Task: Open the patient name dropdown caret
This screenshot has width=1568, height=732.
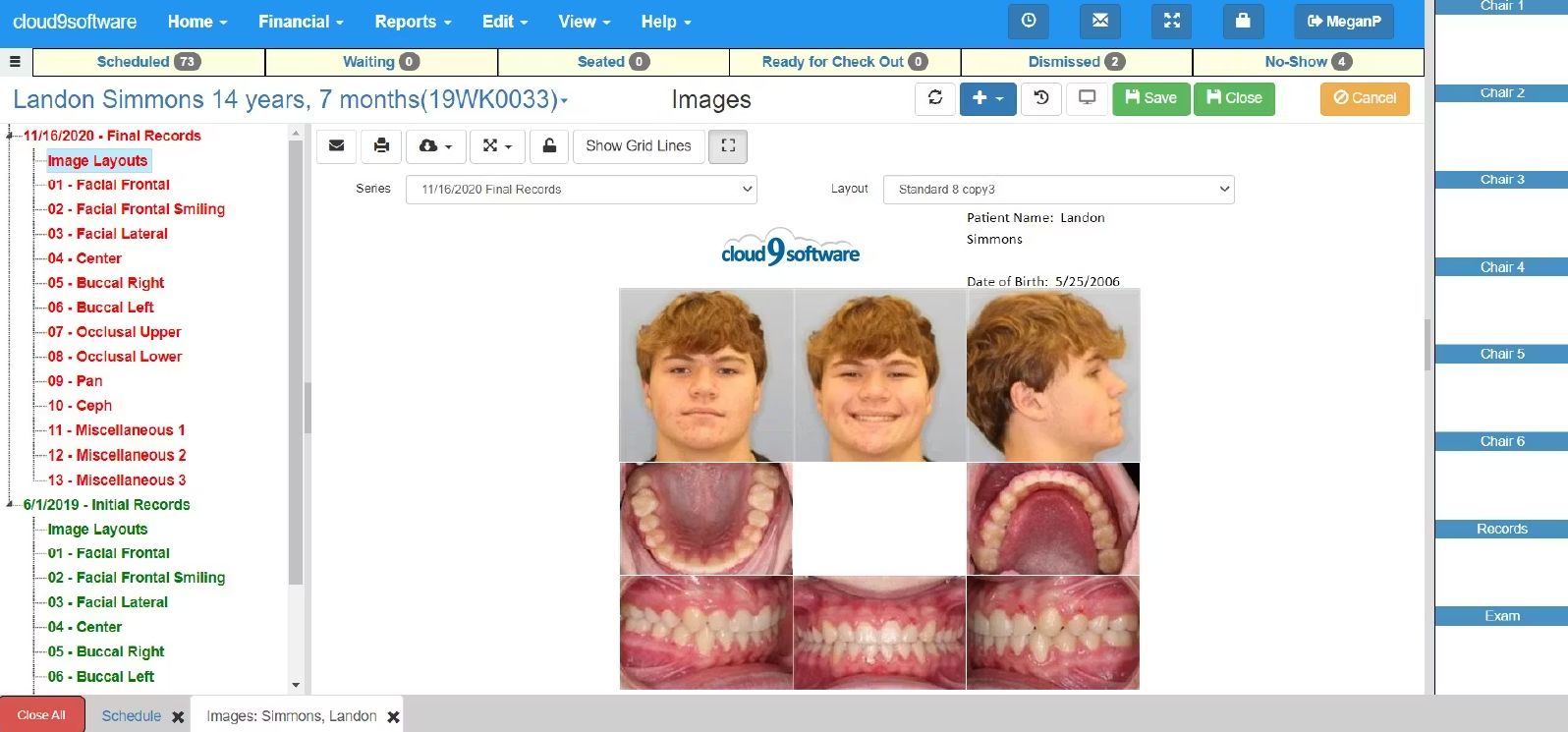Action: pyautogui.click(x=564, y=101)
